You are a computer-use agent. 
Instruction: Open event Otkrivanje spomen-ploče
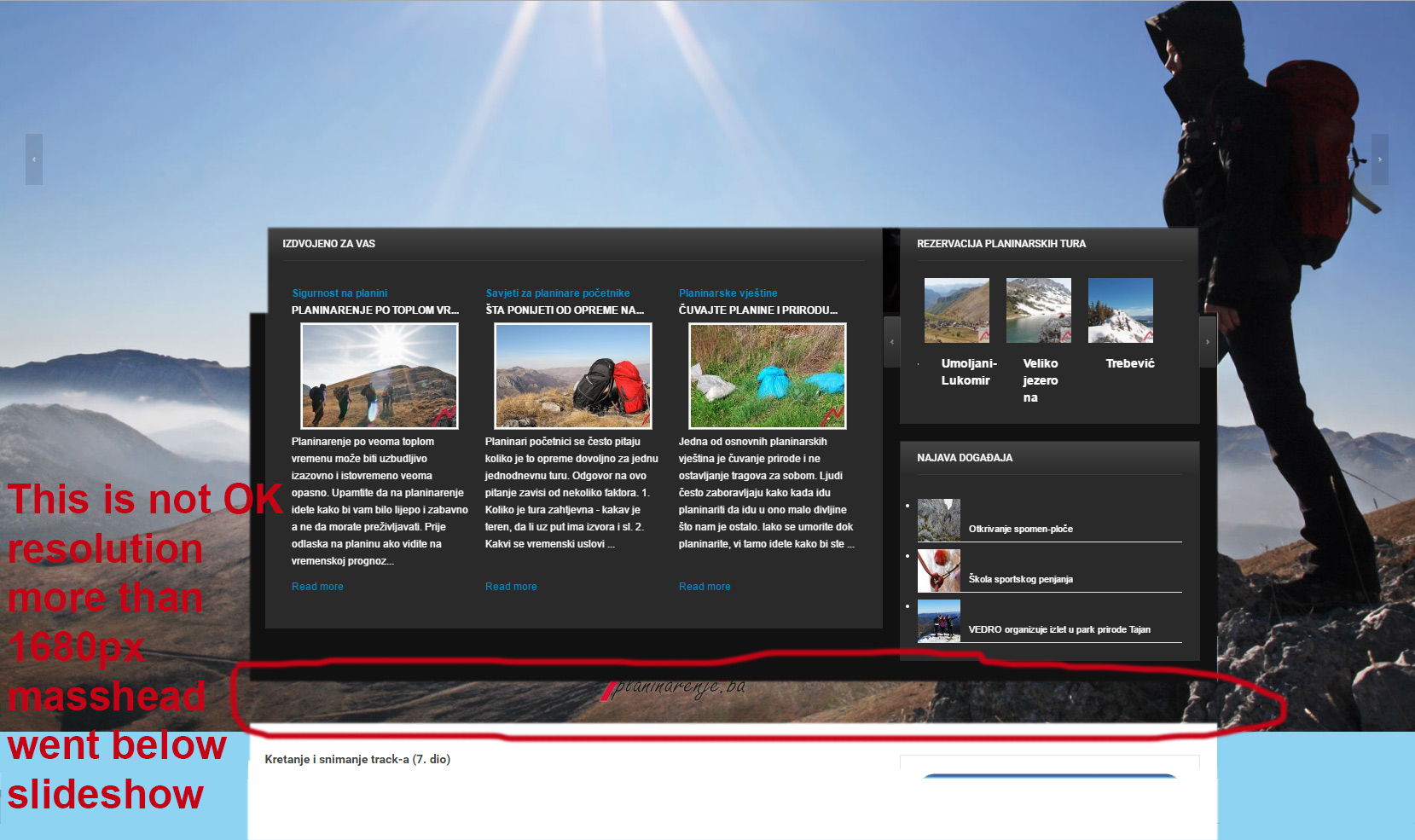[x=1021, y=529]
